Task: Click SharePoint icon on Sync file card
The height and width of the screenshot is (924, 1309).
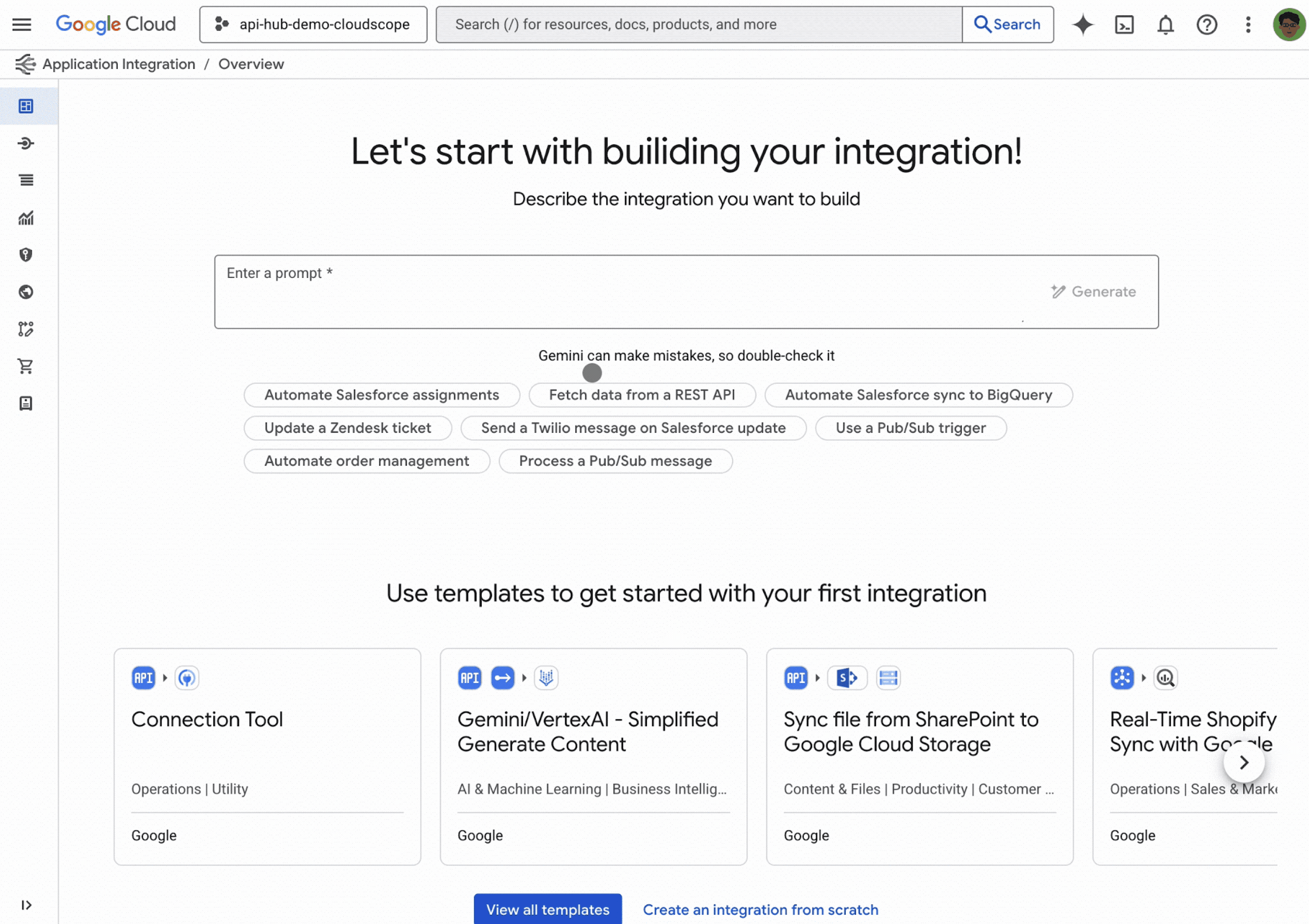Action: [x=847, y=678]
